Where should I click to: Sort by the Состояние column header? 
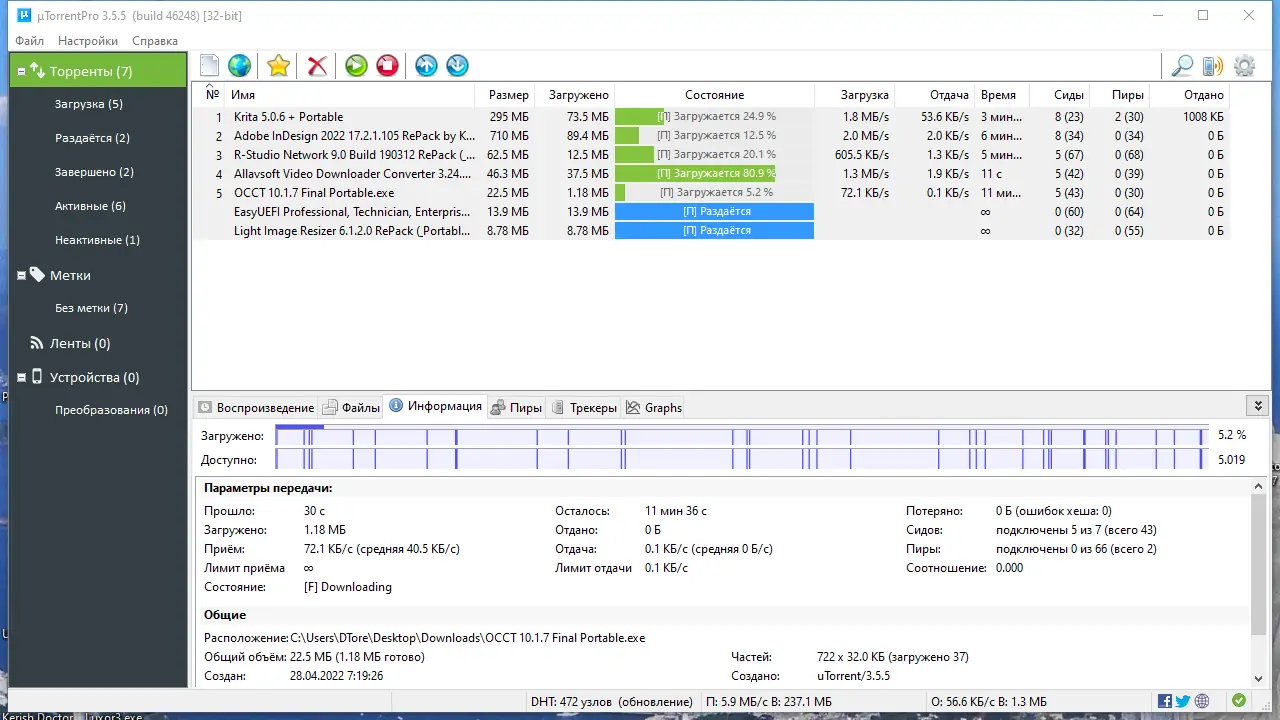click(714, 95)
